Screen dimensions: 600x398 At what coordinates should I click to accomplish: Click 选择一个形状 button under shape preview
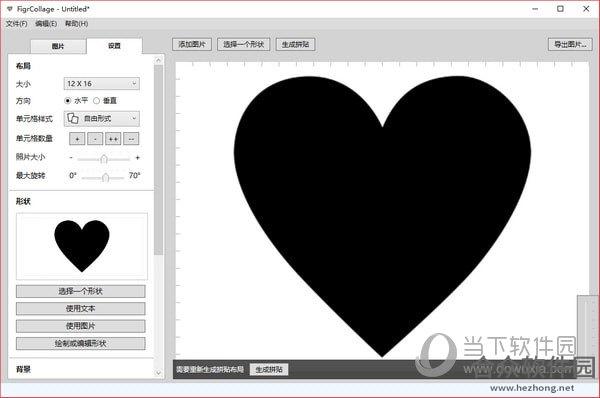click(80, 291)
